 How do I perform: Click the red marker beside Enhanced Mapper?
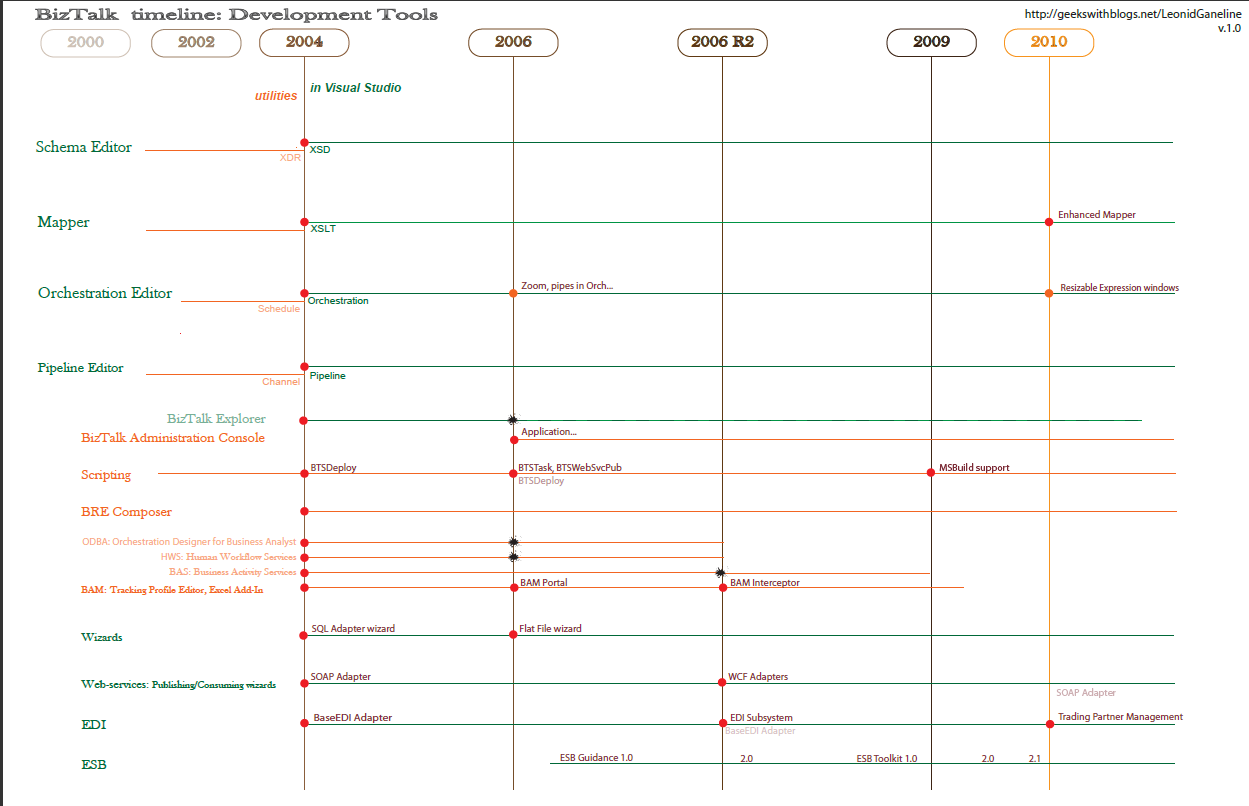point(1049,222)
